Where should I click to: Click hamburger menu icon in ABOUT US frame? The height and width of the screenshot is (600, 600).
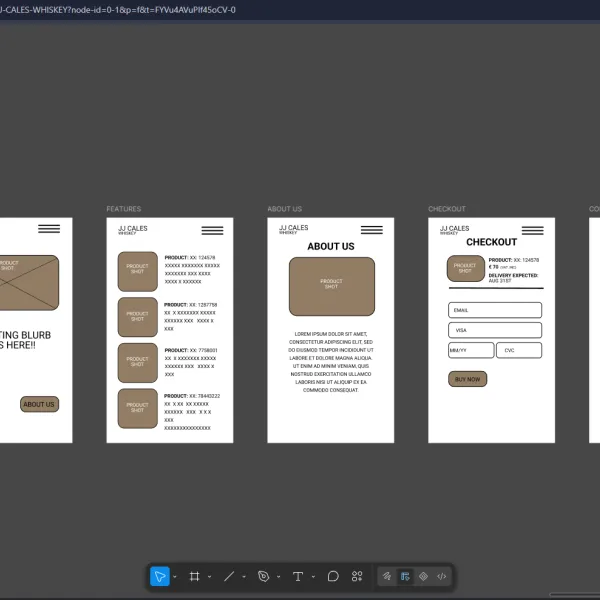(x=372, y=230)
